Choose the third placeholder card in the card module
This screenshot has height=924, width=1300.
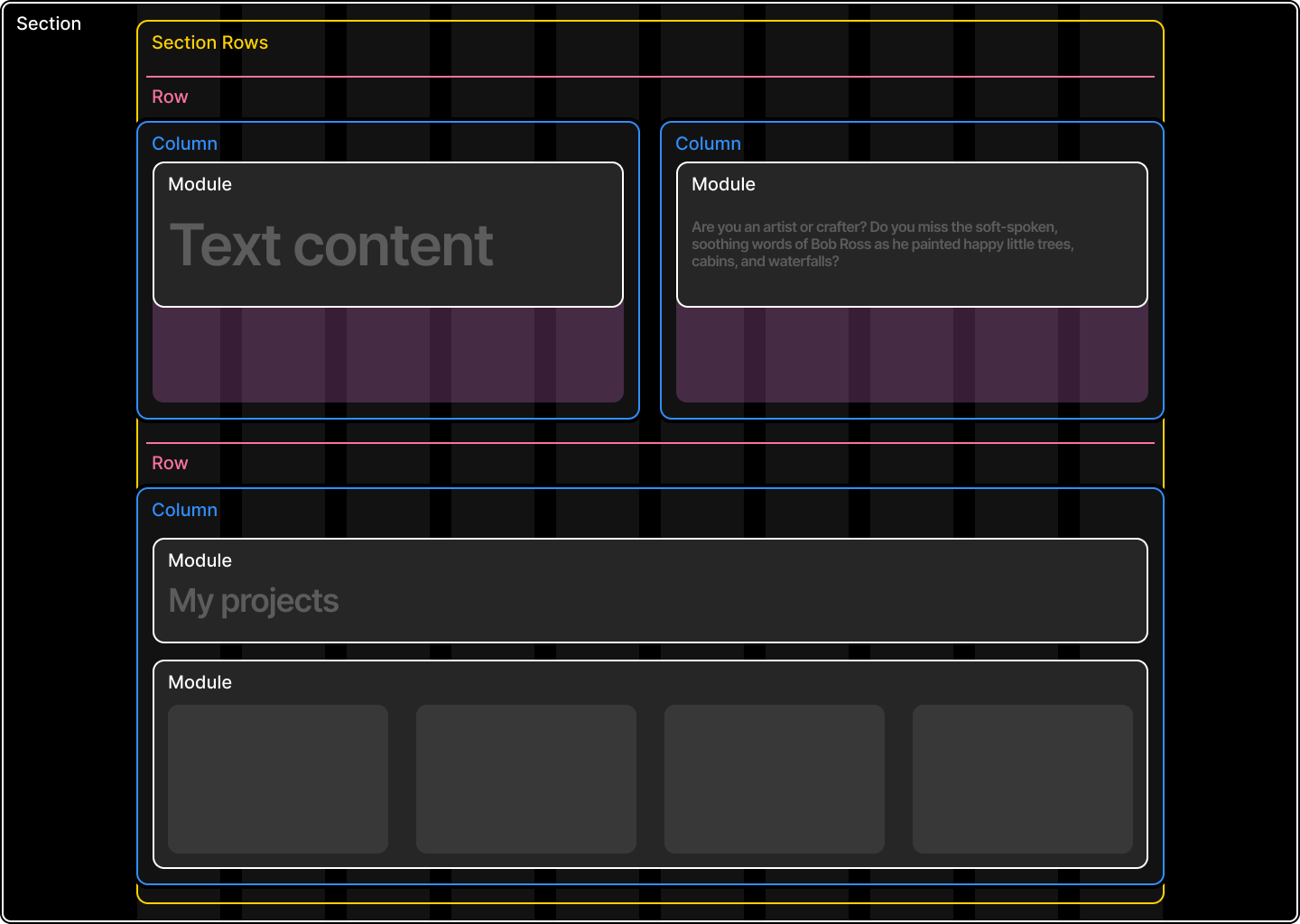click(775, 779)
